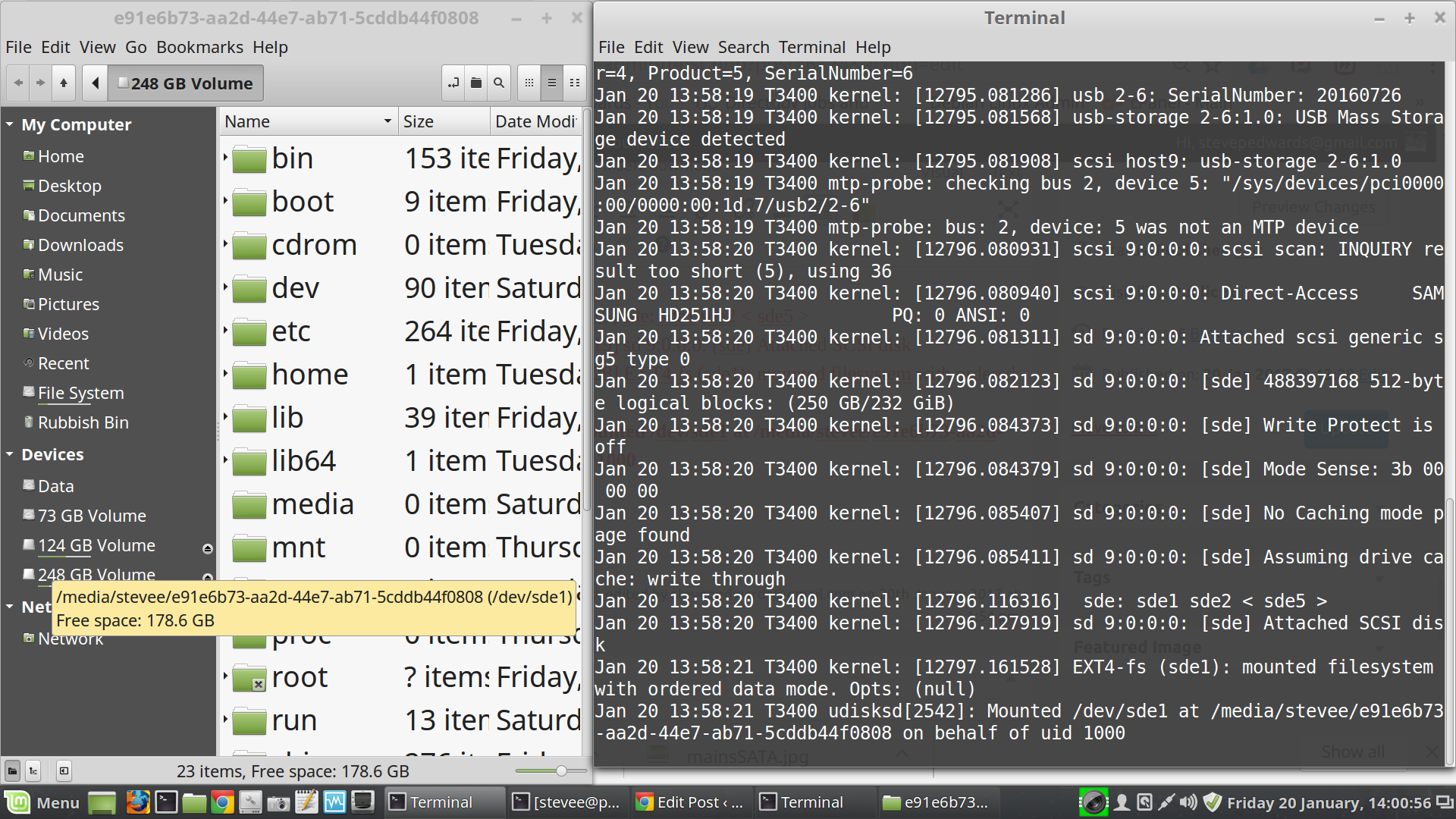Switch to compact view mode
The height and width of the screenshot is (819, 1456).
(575, 83)
